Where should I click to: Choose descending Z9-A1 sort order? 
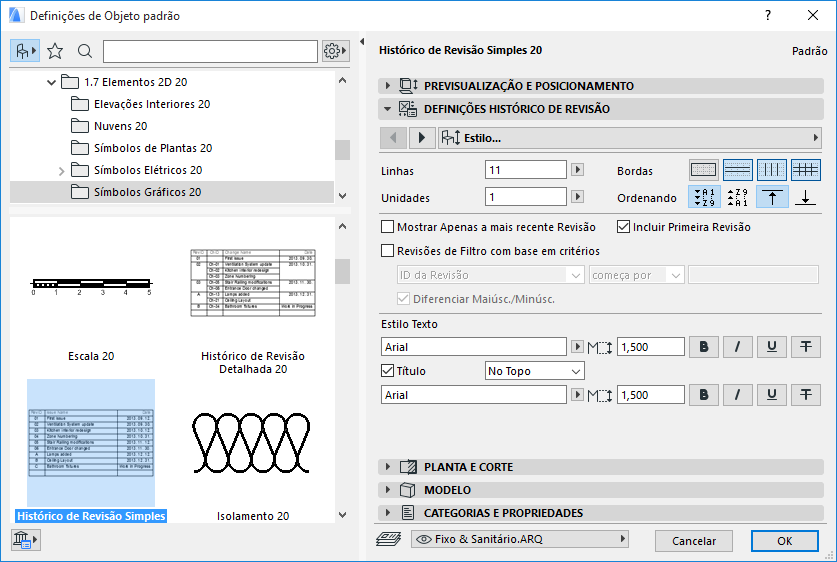(x=738, y=197)
